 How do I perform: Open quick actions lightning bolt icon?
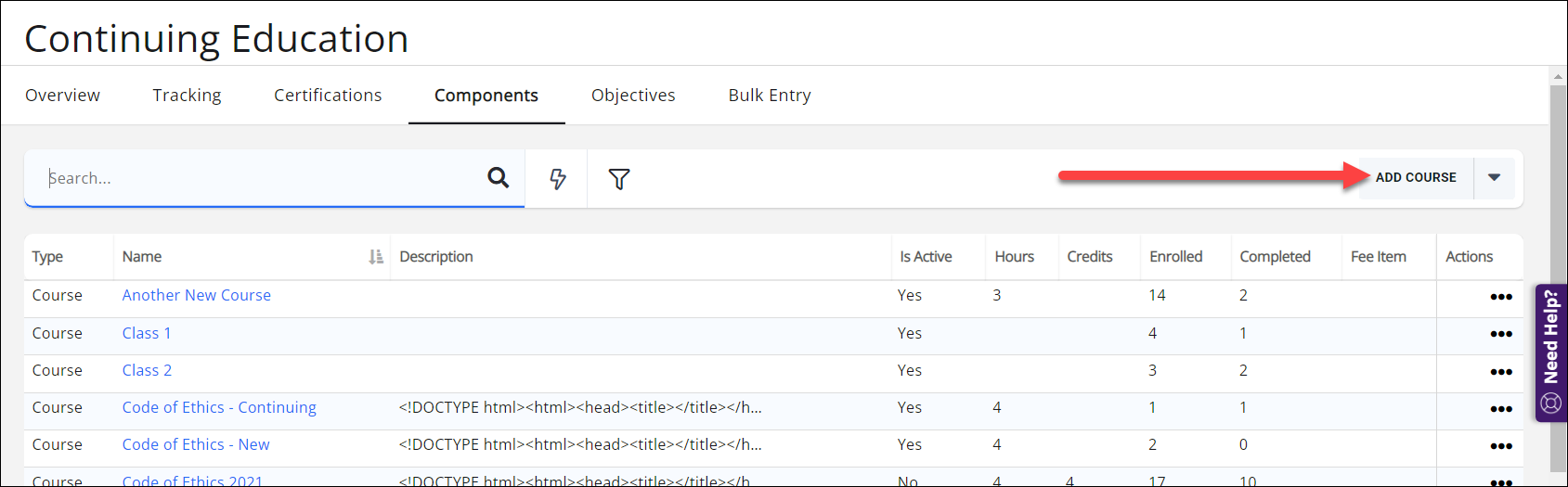tap(557, 179)
